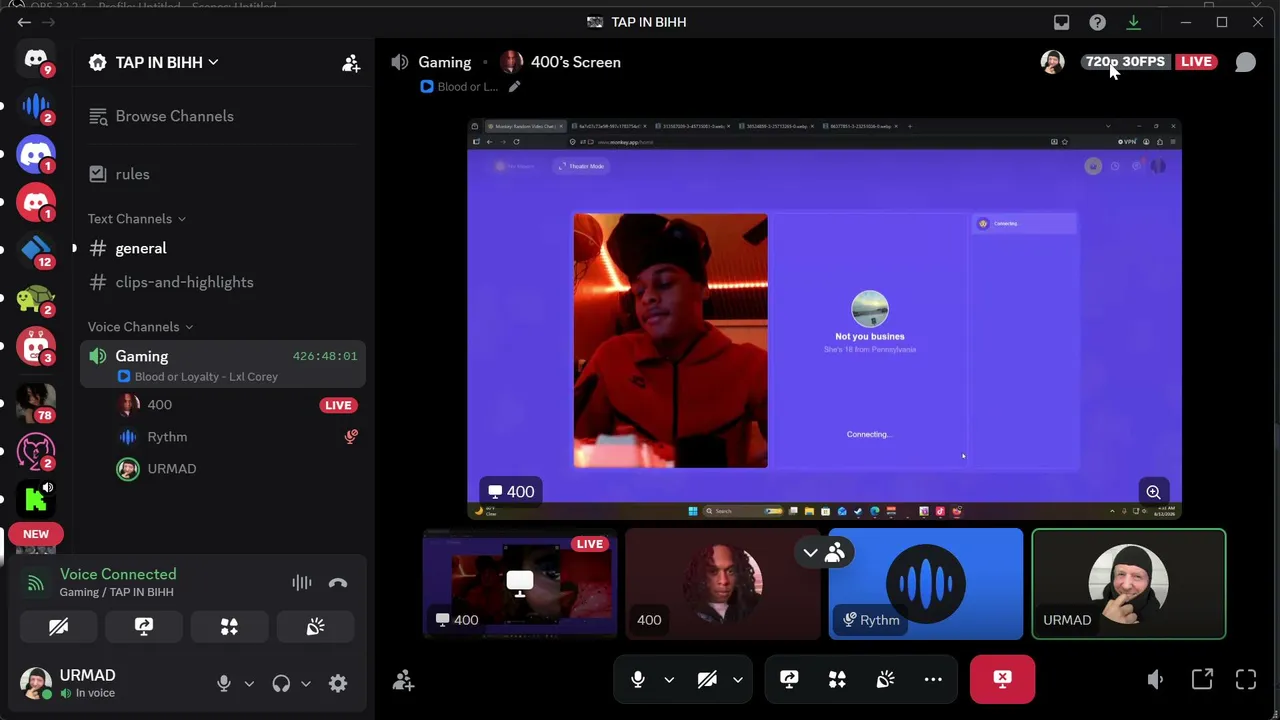Jump to NEW unread servers
1280x720 pixels.
coord(36,534)
